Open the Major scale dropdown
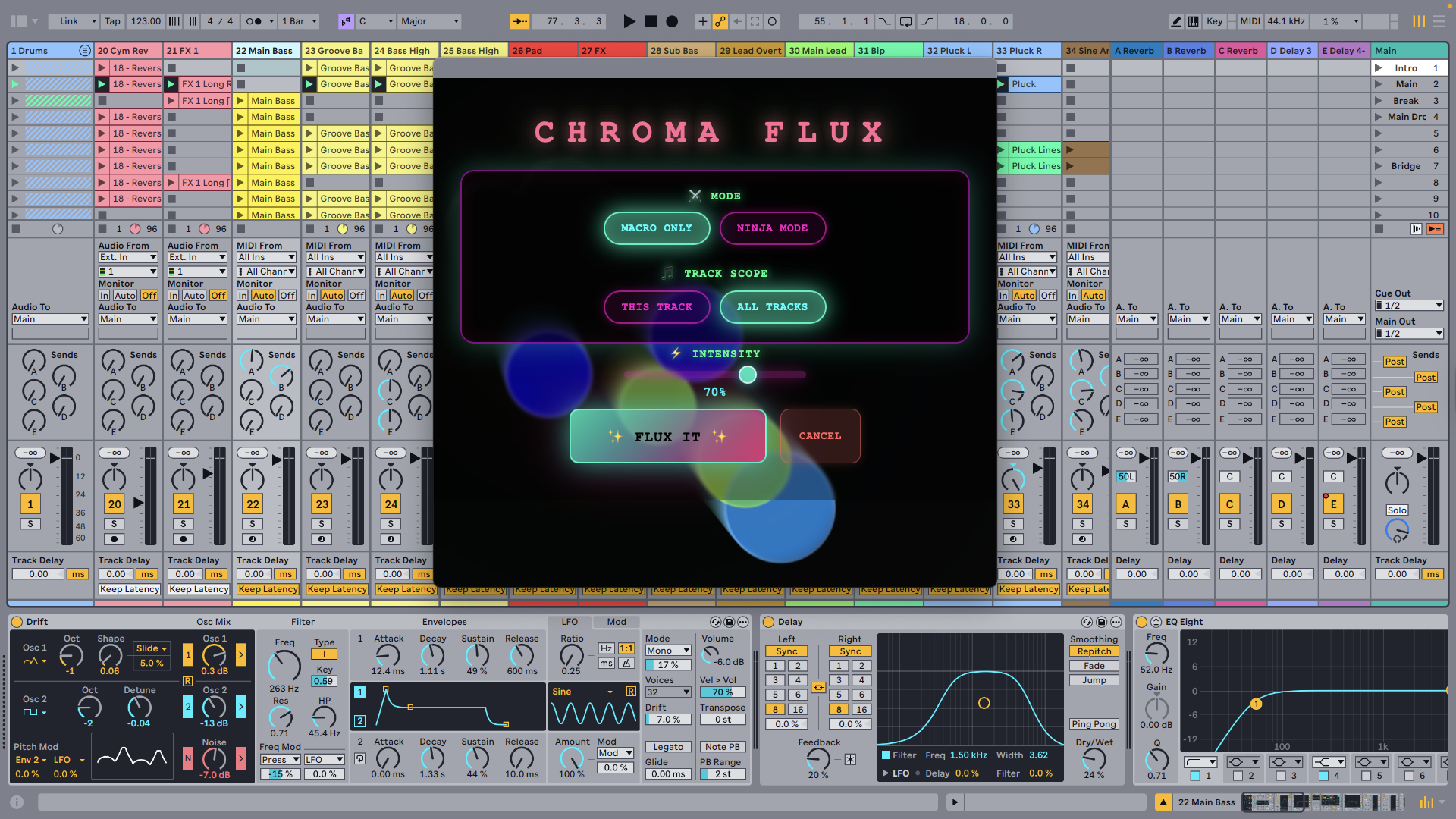The height and width of the screenshot is (819, 1456). [x=430, y=21]
